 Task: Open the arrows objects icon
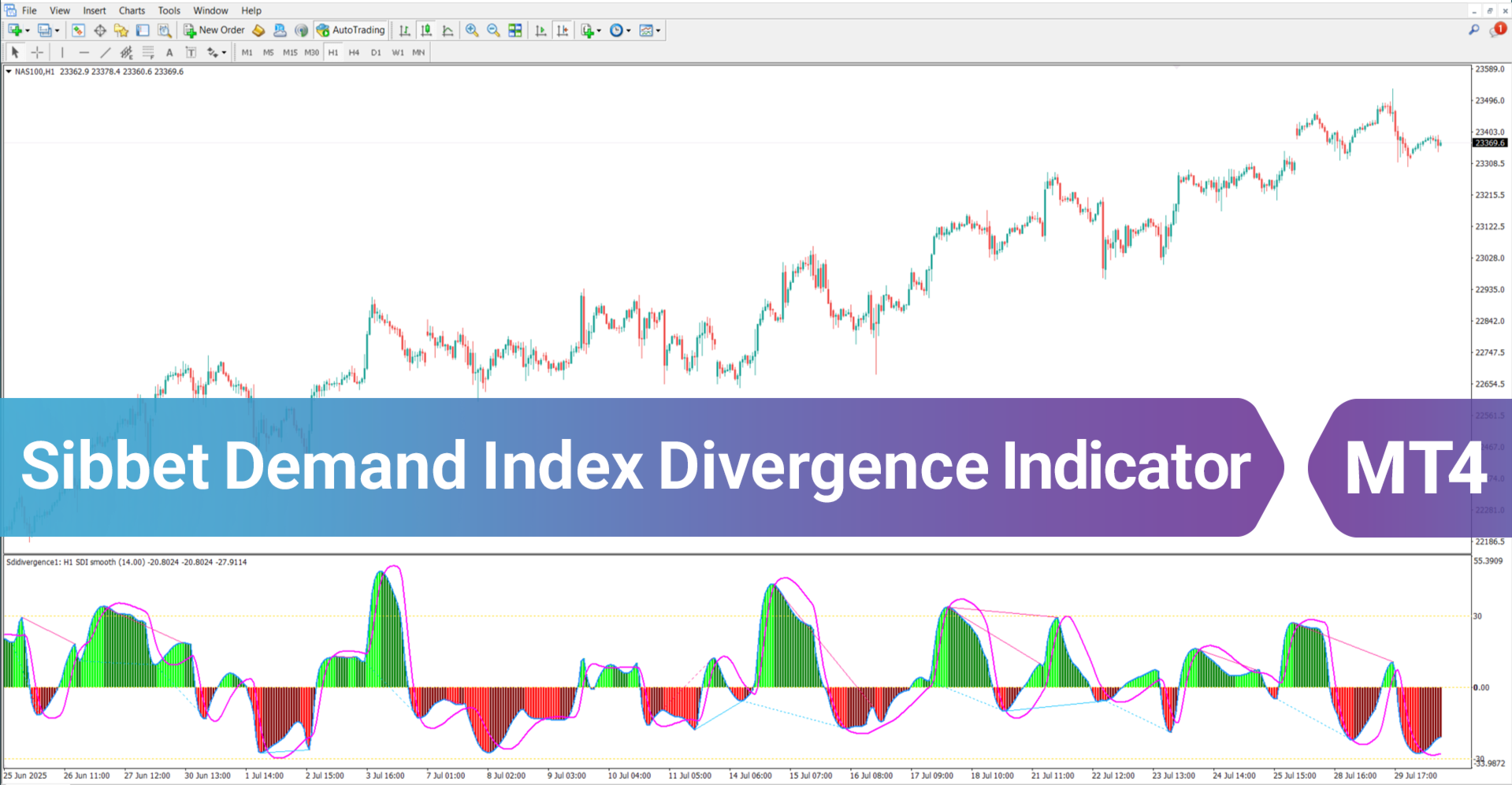click(212, 53)
